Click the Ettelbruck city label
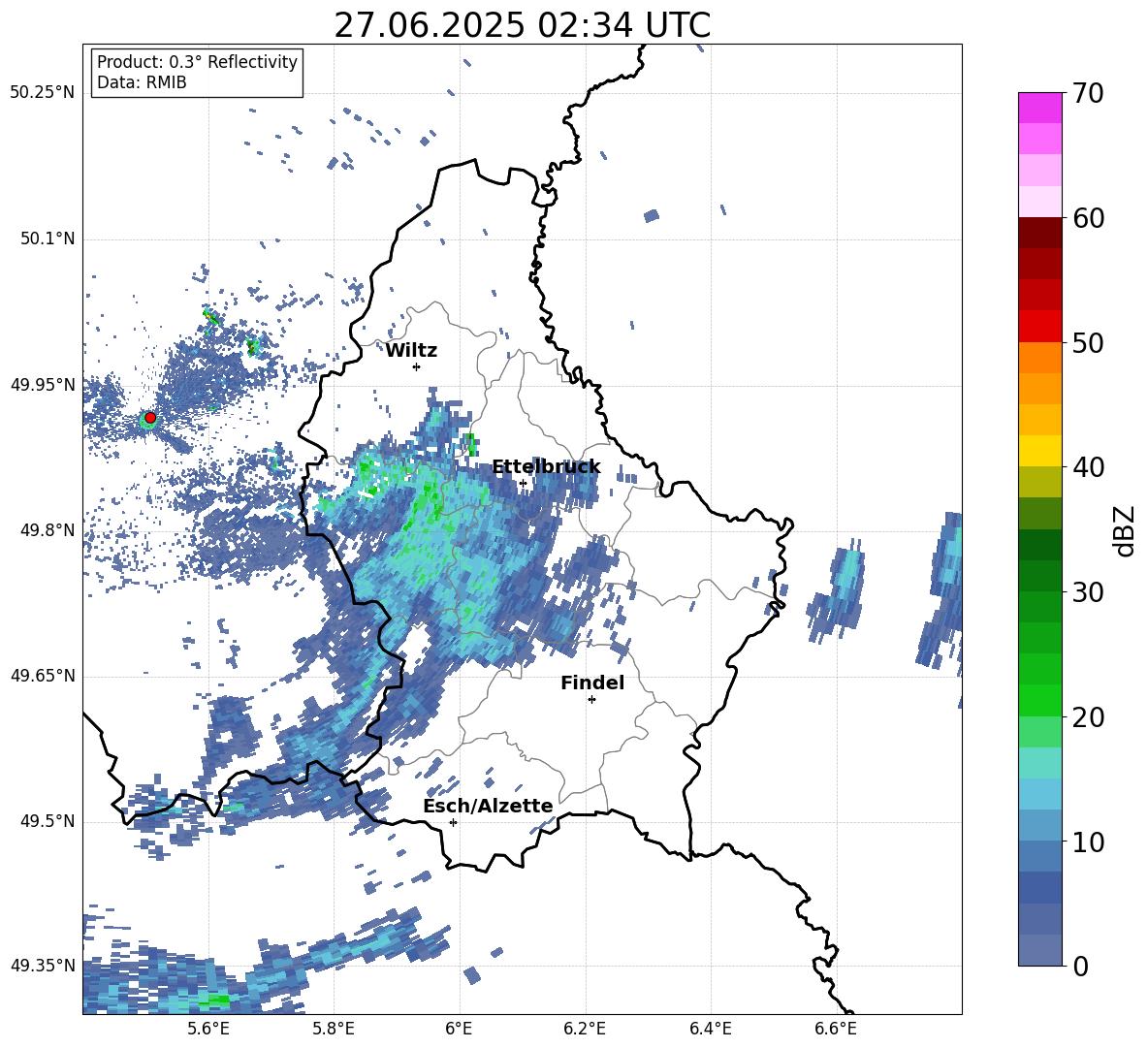 tap(546, 467)
